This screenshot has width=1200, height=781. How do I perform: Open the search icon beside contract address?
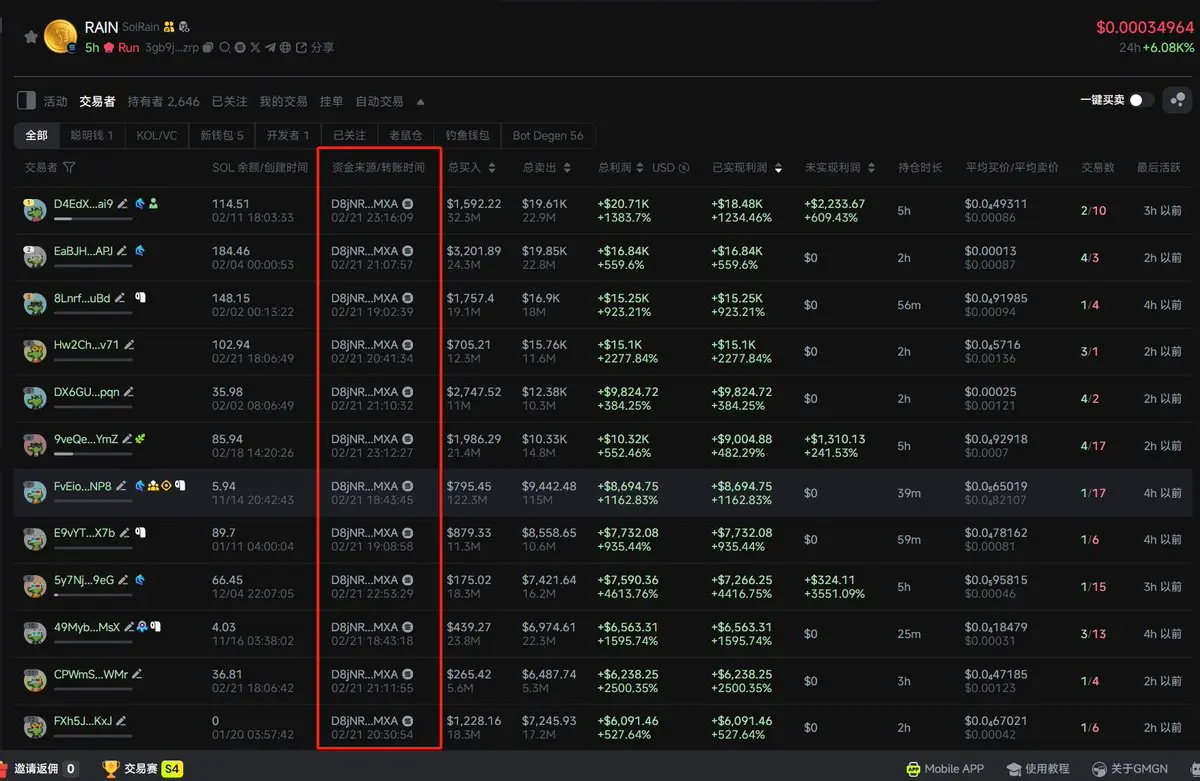click(x=225, y=48)
